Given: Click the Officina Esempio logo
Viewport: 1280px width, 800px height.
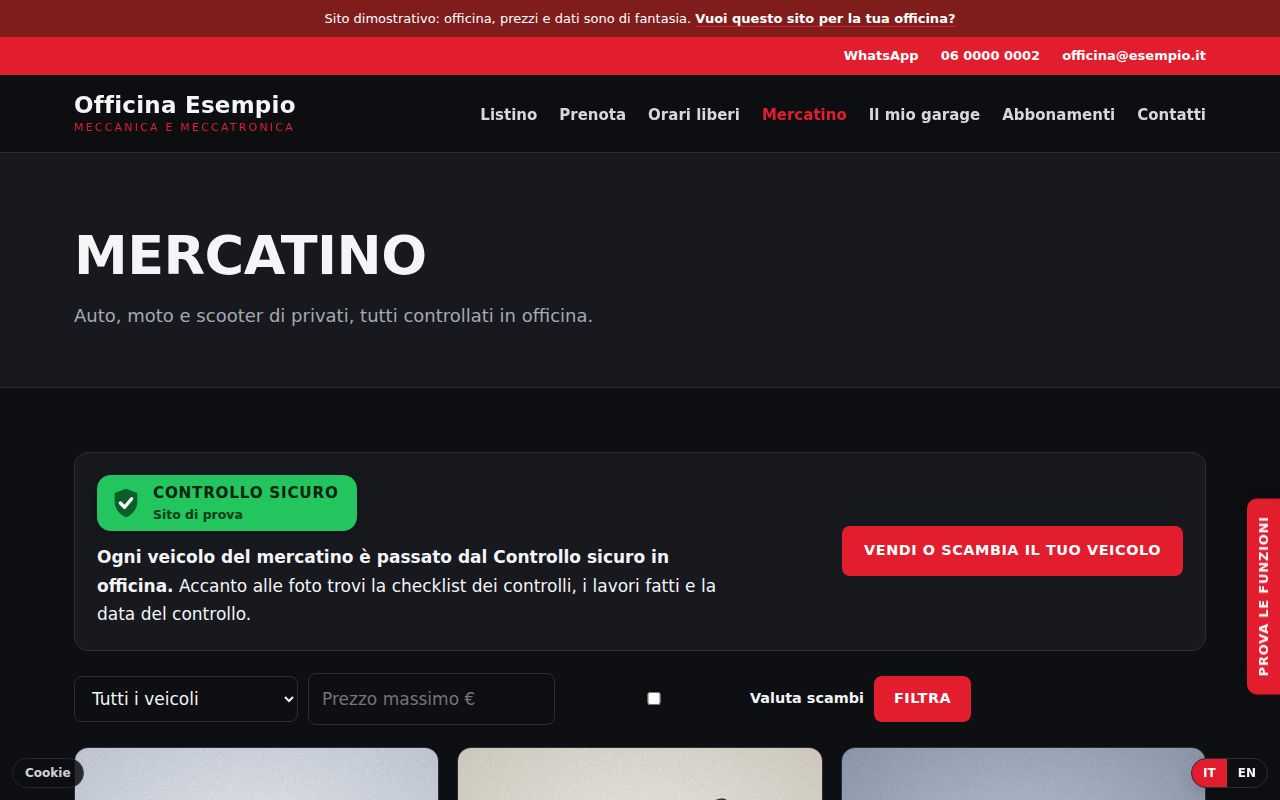Looking at the screenshot, I should 185,113.
